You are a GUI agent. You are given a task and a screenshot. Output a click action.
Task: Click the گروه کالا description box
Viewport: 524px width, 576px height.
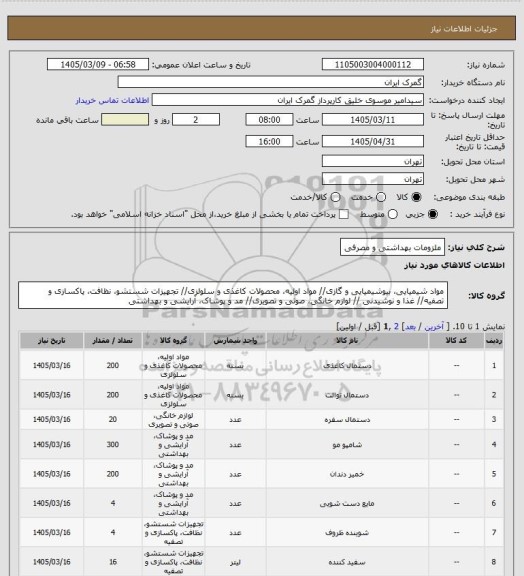pyautogui.click(x=233, y=296)
